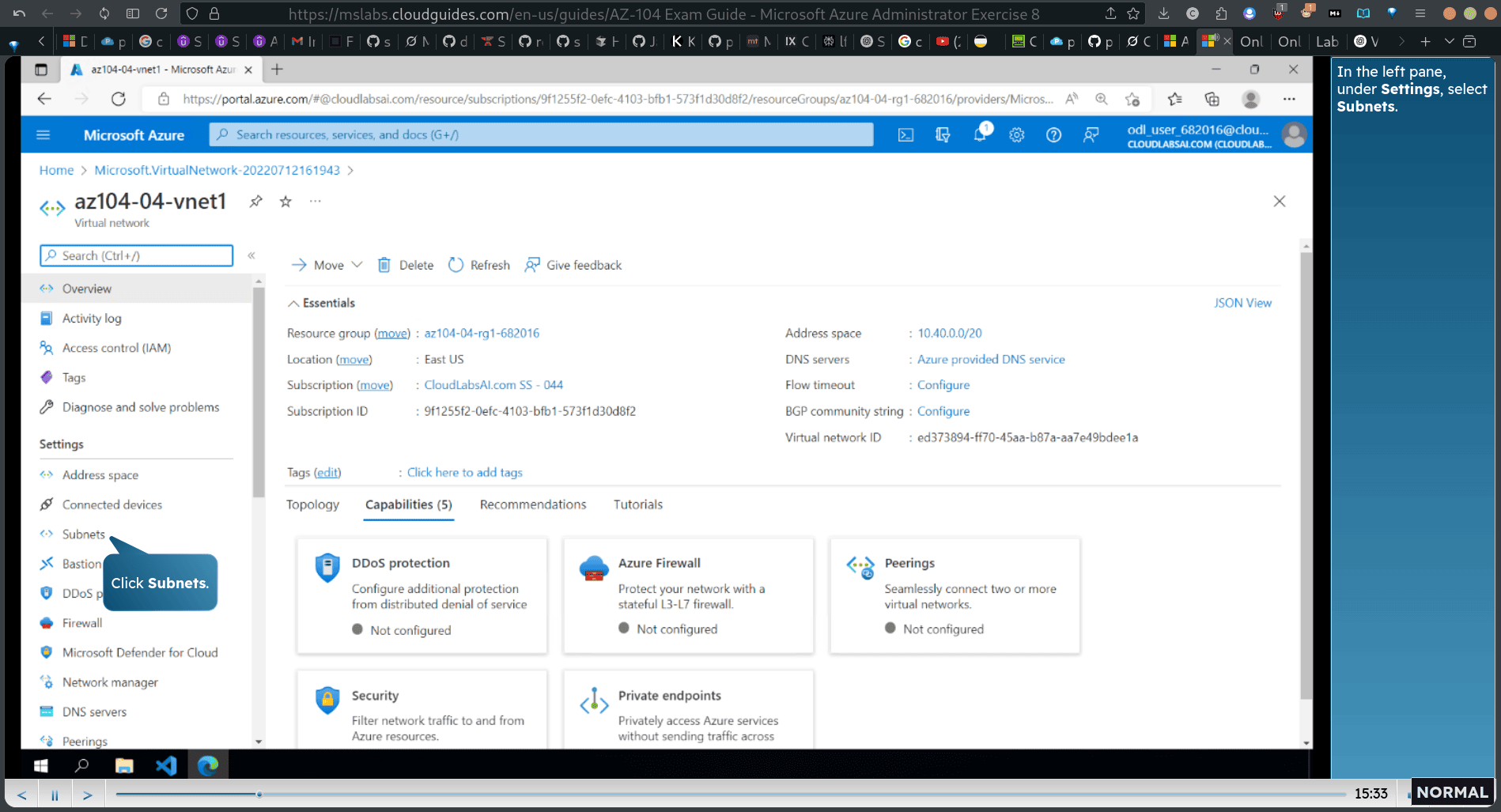Add az104-04-vnet1 to favorites star
The width and height of the screenshot is (1501, 812).
pos(285,202)
